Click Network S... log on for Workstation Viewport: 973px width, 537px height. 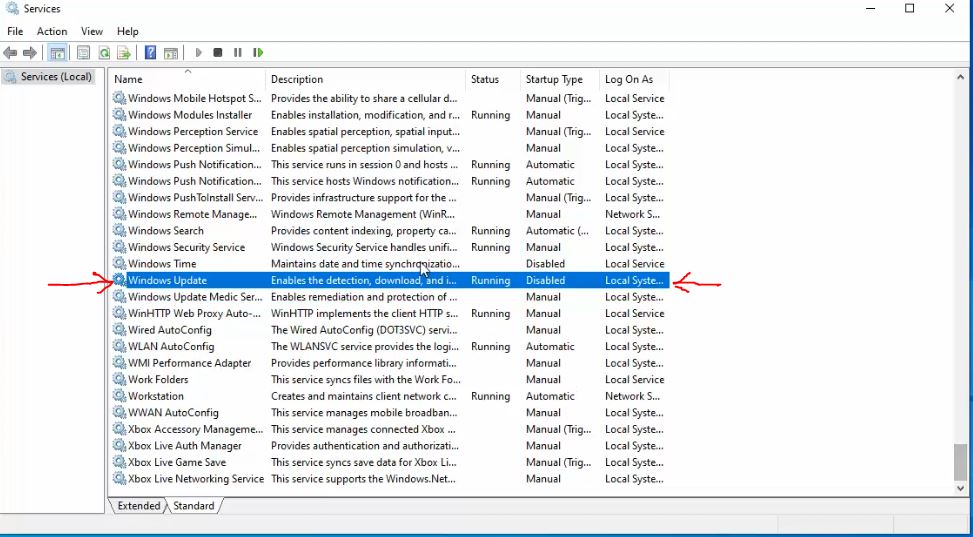pyautogui.click(x=632, y=396)
